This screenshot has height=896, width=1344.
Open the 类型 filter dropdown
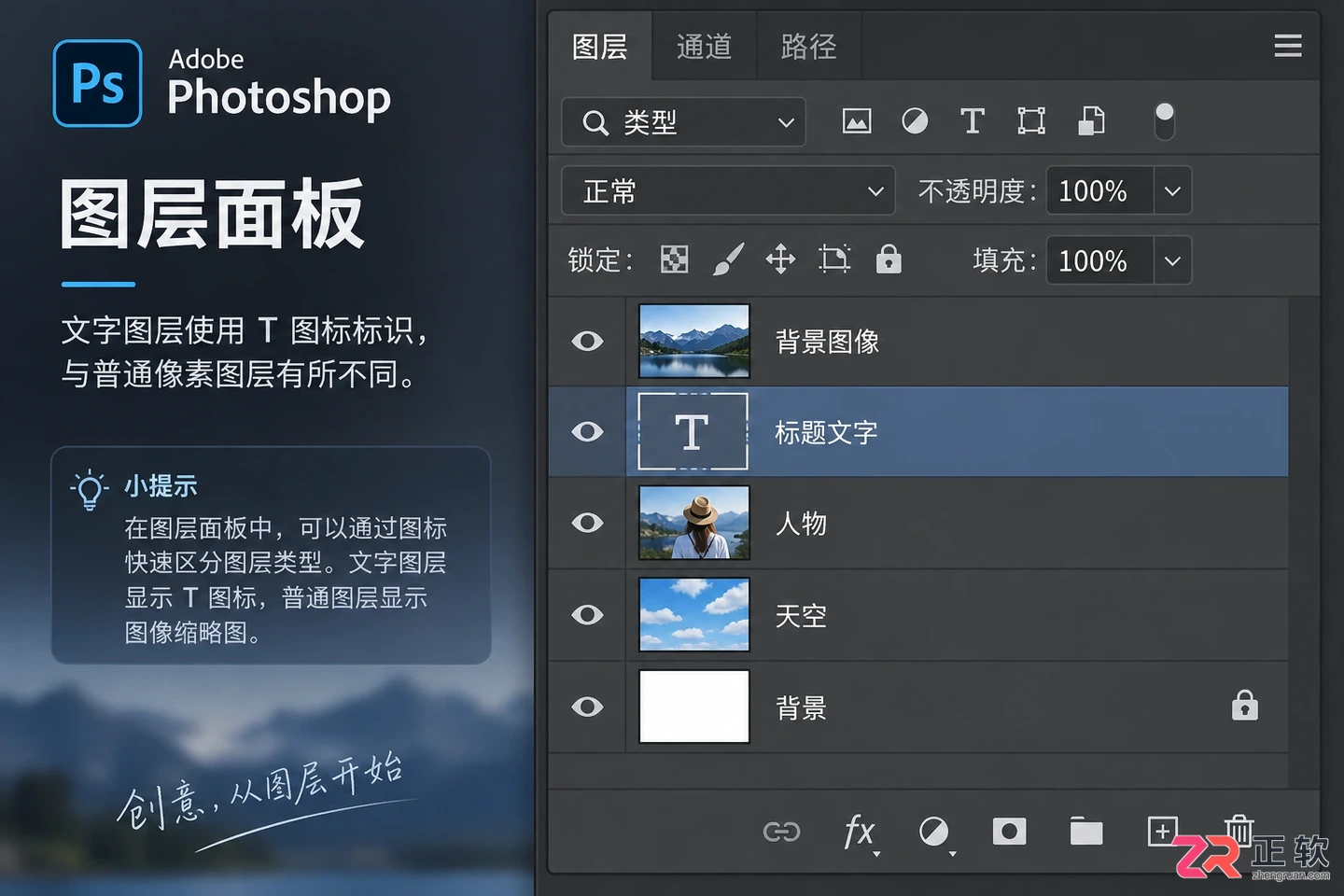(x=683, y=122)
